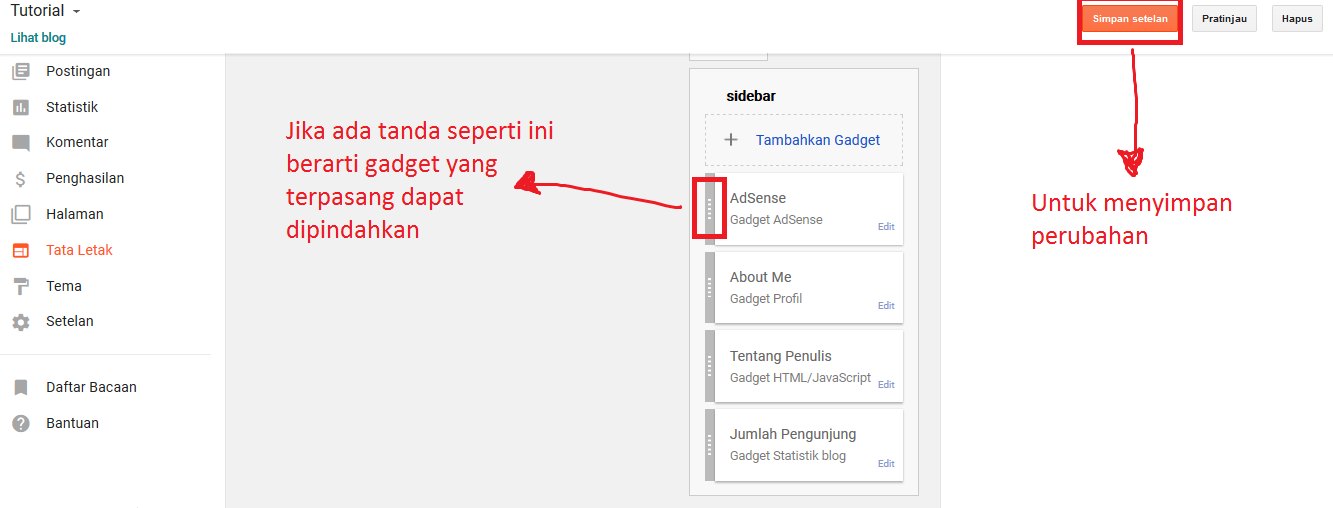
Task: Click the Gadget AdSense subtitle text
Action: 776,219
